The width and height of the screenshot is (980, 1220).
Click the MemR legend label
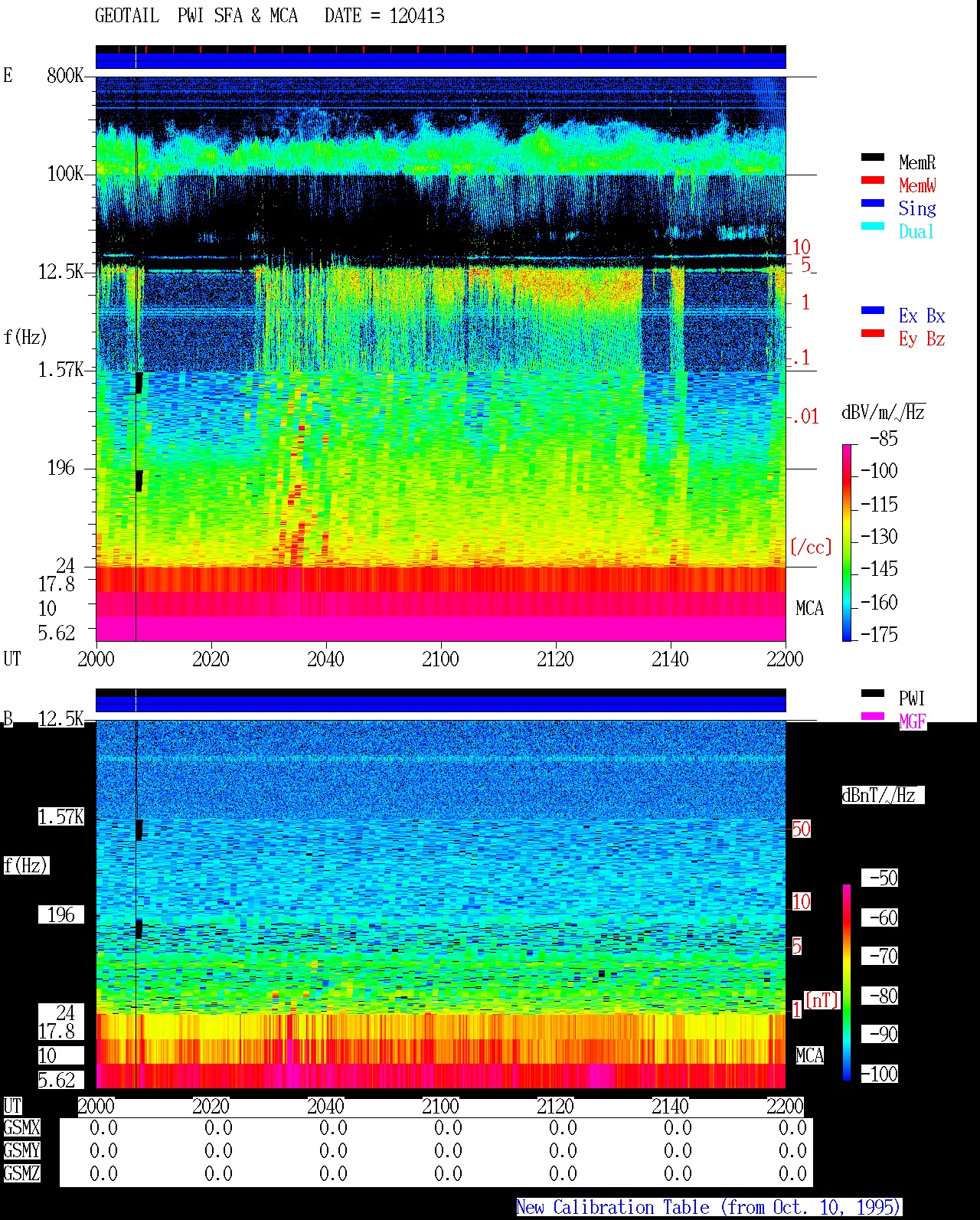tap(917, 162)
